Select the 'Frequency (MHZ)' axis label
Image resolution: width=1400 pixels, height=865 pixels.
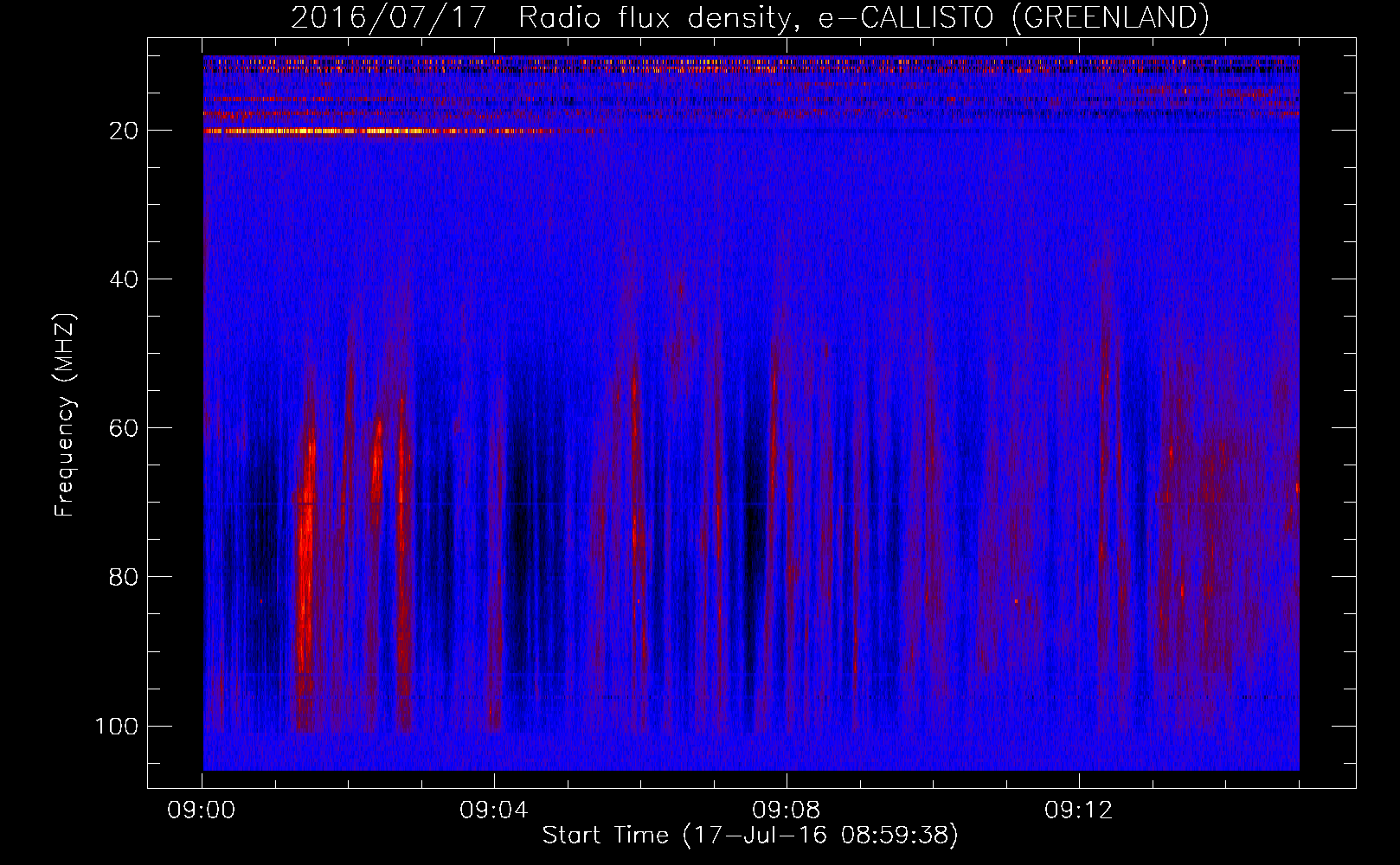click(65, 415)
